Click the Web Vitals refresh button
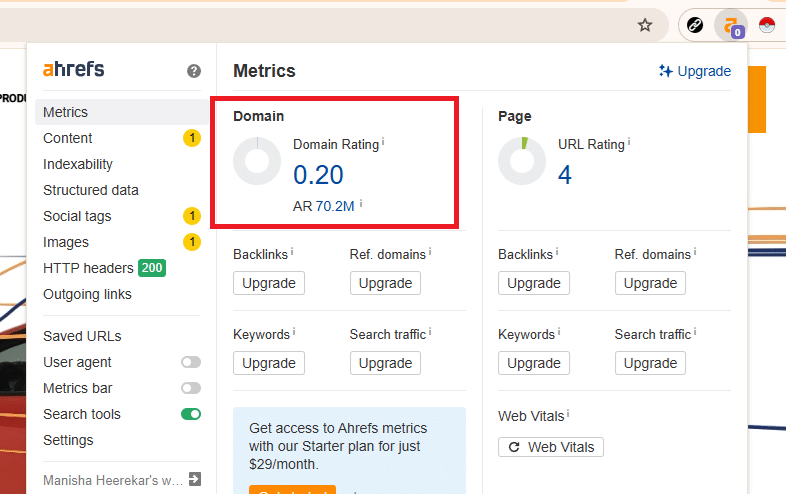The image size is (786, 494). click(x=550, y=447)
